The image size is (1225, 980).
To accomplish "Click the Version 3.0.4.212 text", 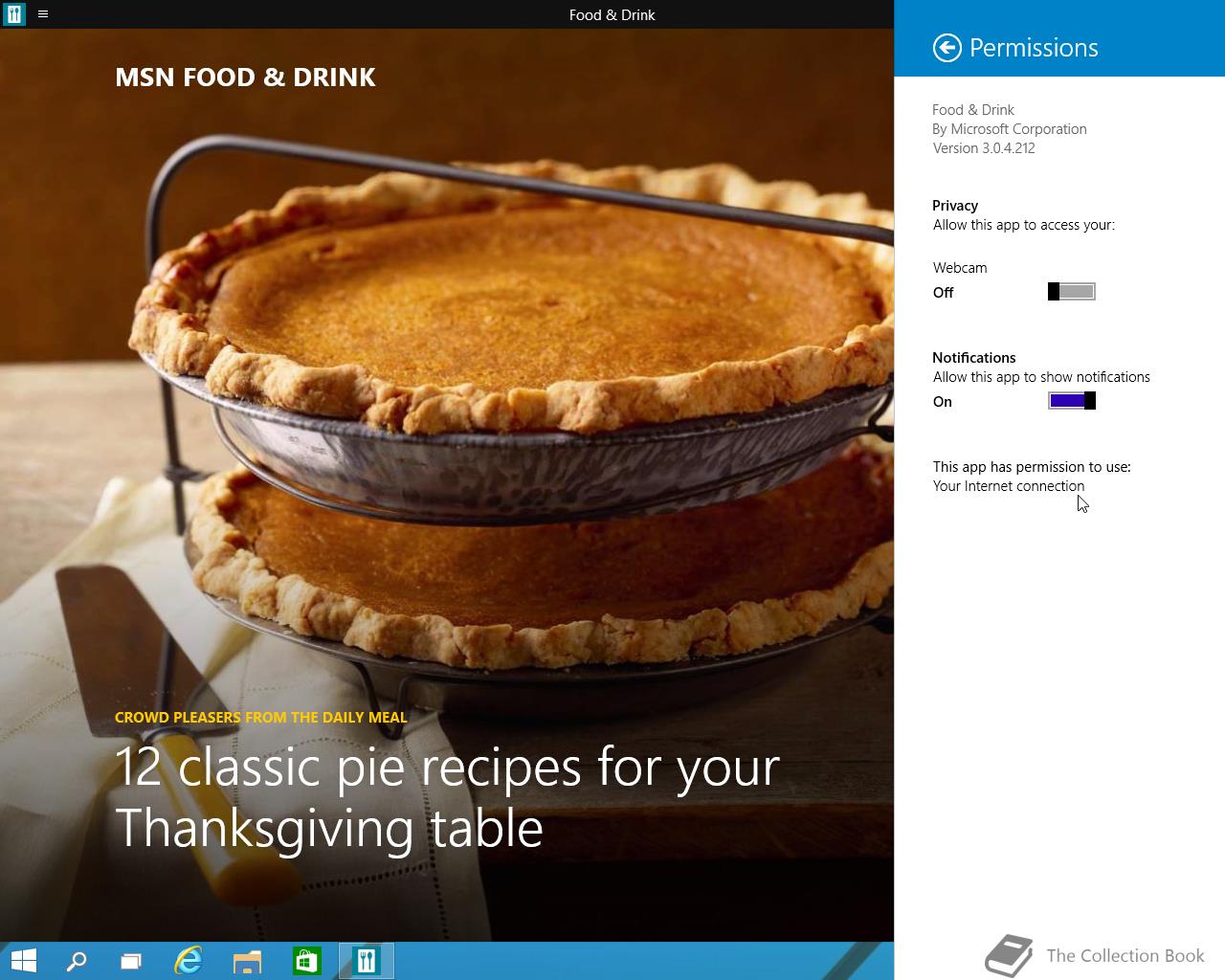I will point(984,148).
